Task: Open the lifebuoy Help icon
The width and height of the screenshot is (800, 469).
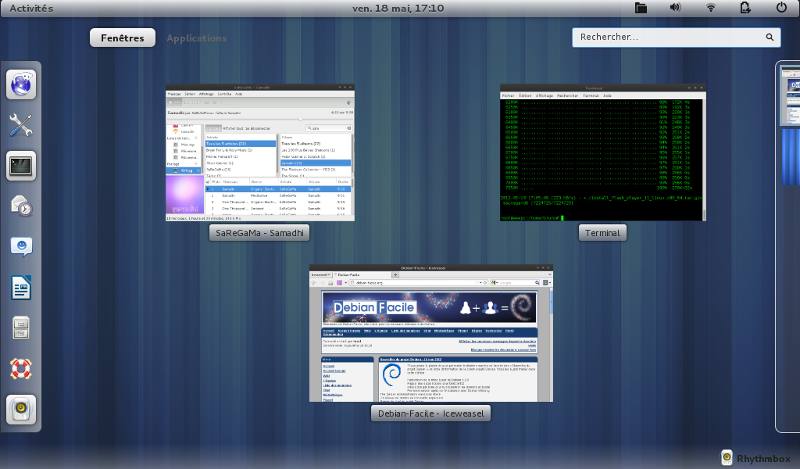Action: pos(21,369)
